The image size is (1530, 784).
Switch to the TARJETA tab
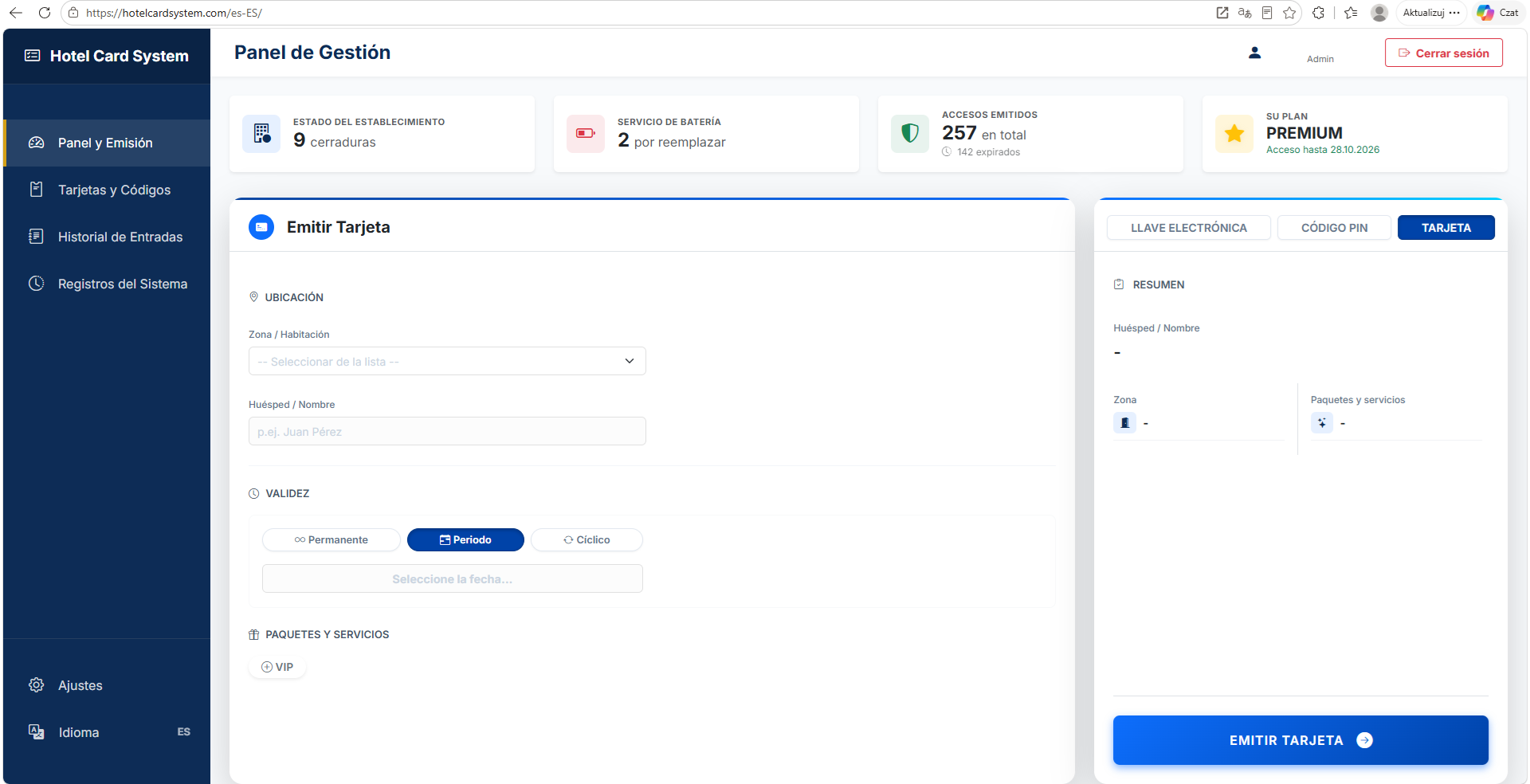pyautogui.click(x=1446, y=228)
